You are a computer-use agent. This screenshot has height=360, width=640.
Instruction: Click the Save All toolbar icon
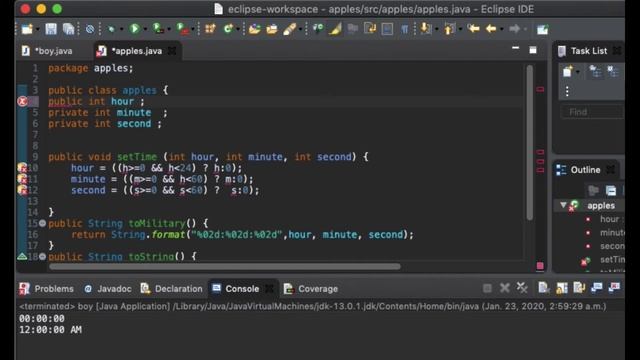coord(68,29)
